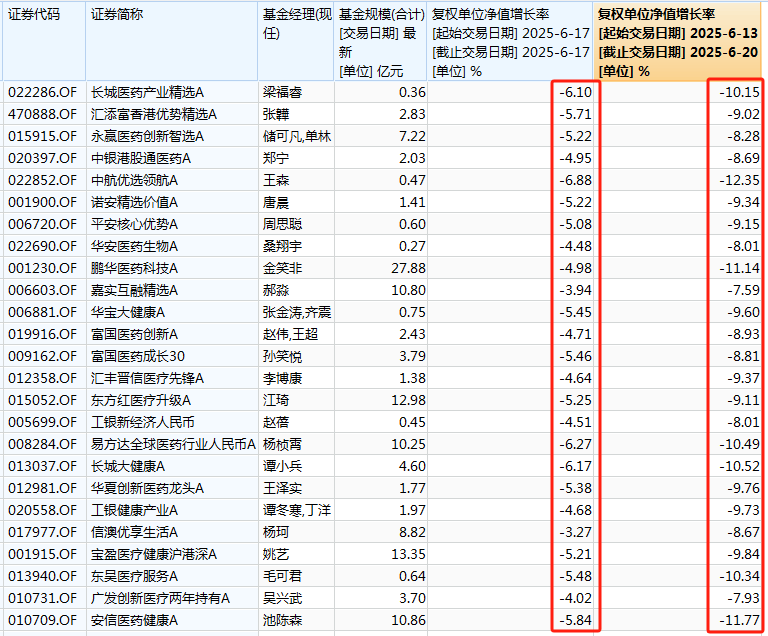This screenshot has width=768, height=636.
Task: Select fund 华夏创新医药龙头A
Action: pos(147,489)
